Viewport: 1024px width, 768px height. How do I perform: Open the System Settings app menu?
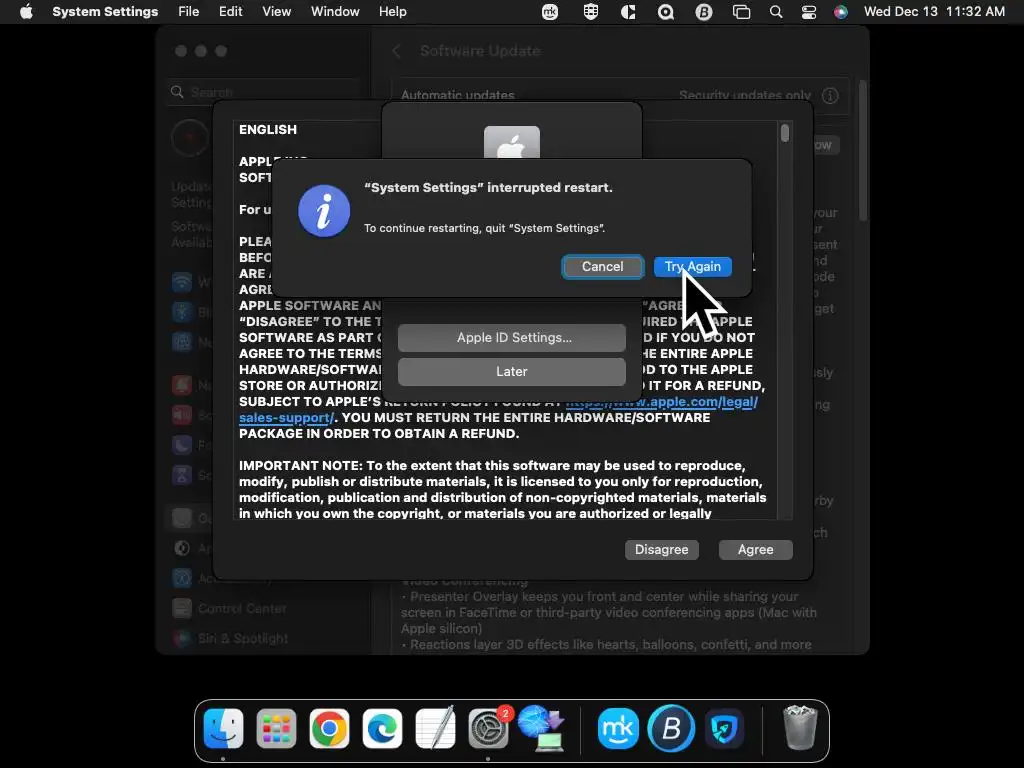[104, 12]
